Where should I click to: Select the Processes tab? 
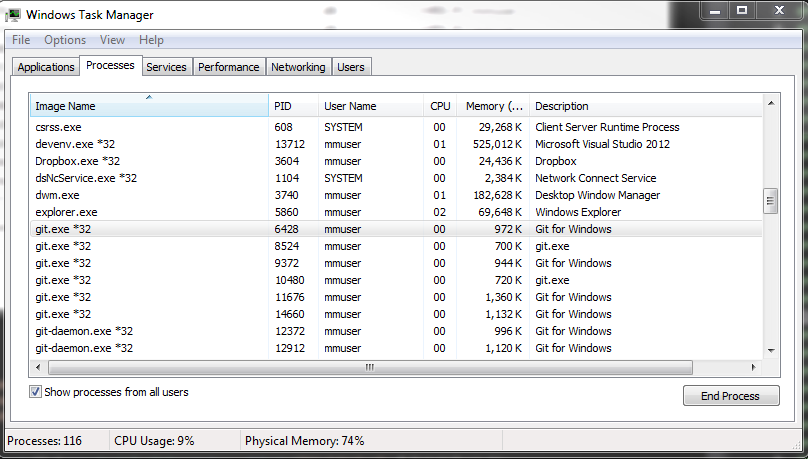pos(110,65)
